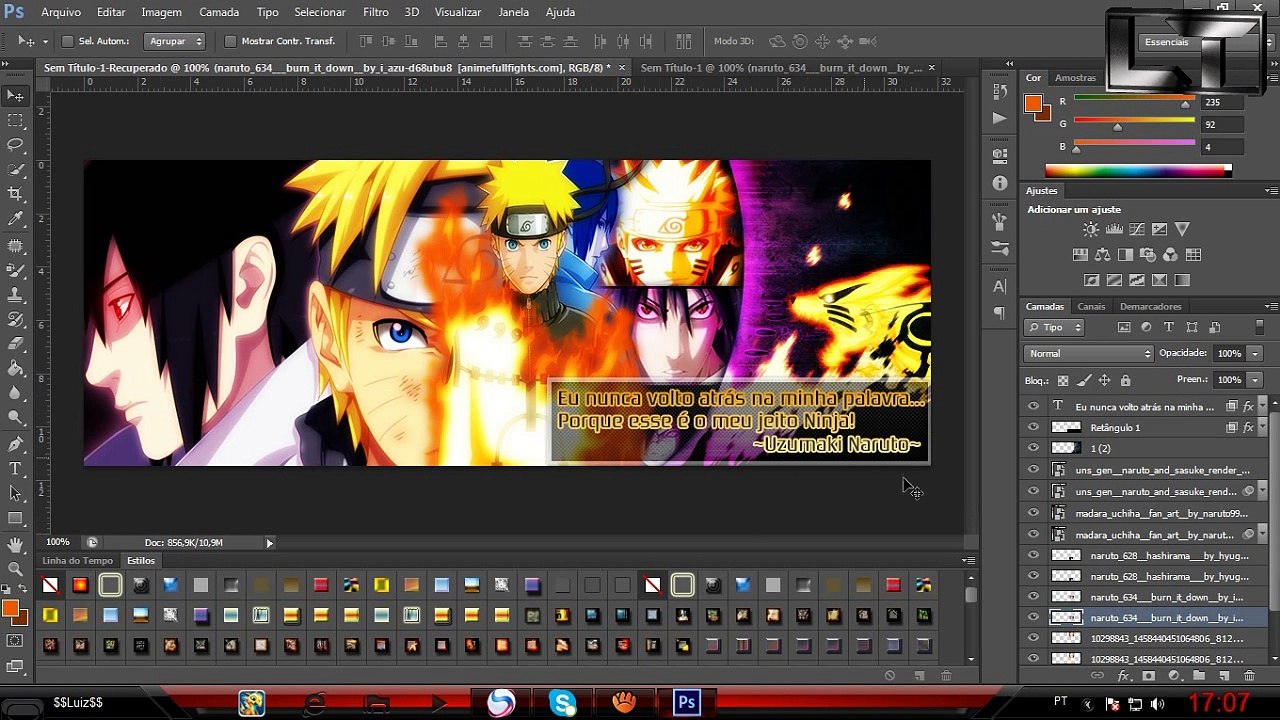Enable Mostrar Contr. Transf. checkbox
Image resolution: width=1280 pixels, height=720 pixels.
[x=230, y=41]
